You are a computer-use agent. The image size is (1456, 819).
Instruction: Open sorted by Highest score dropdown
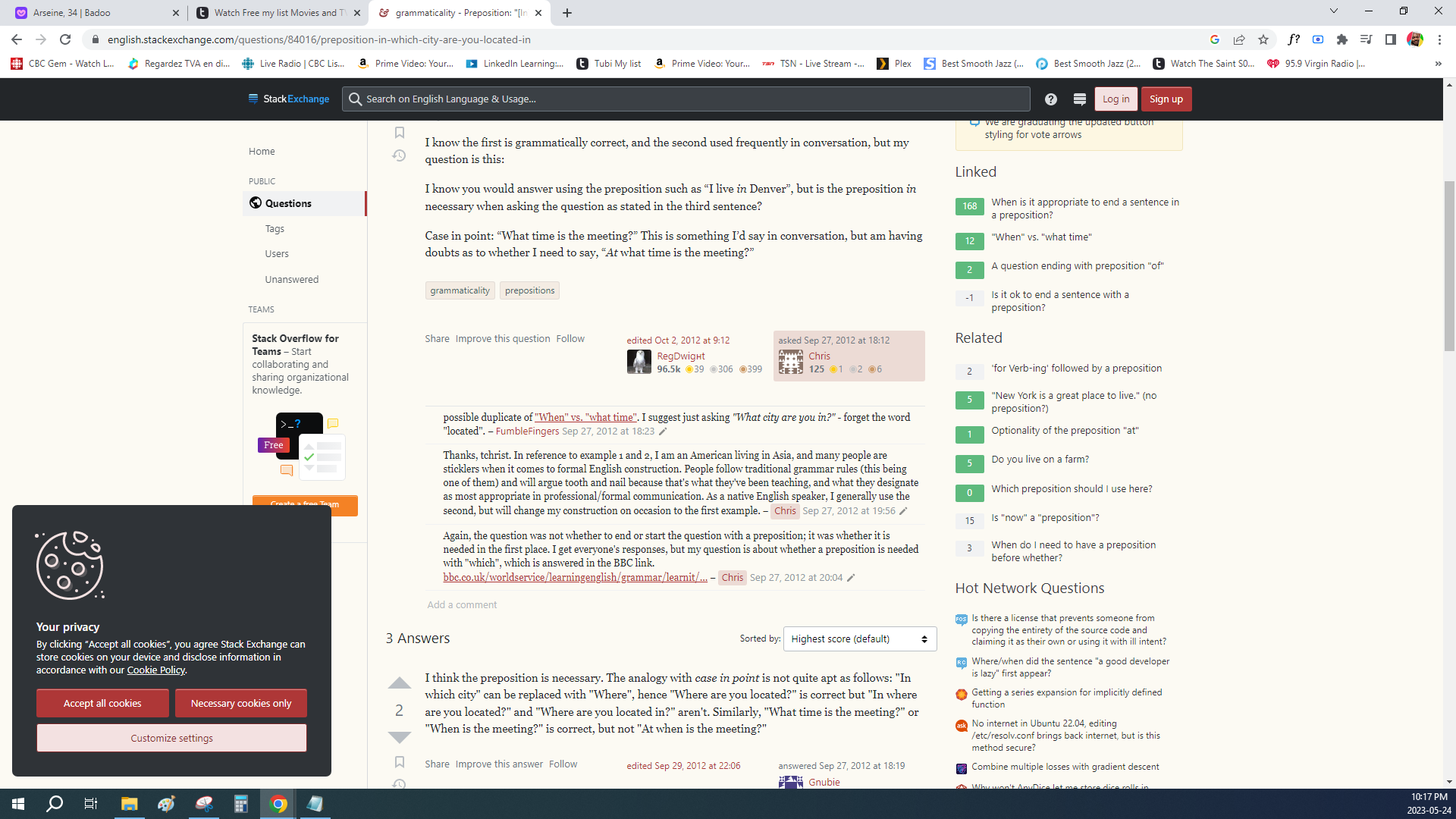[859, 639]
